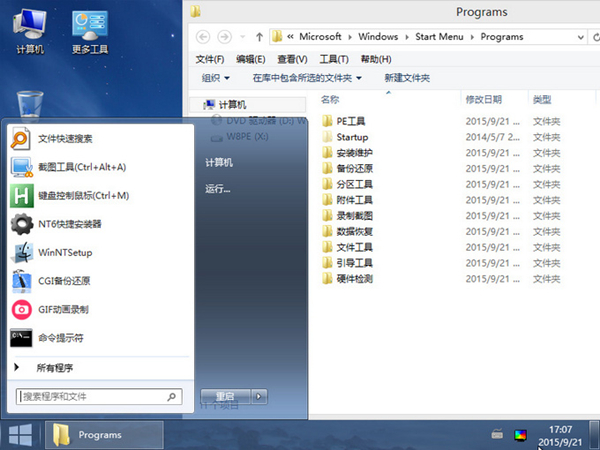
Task: Click the Windows Start button on taskbar
Action: (18, 434)
